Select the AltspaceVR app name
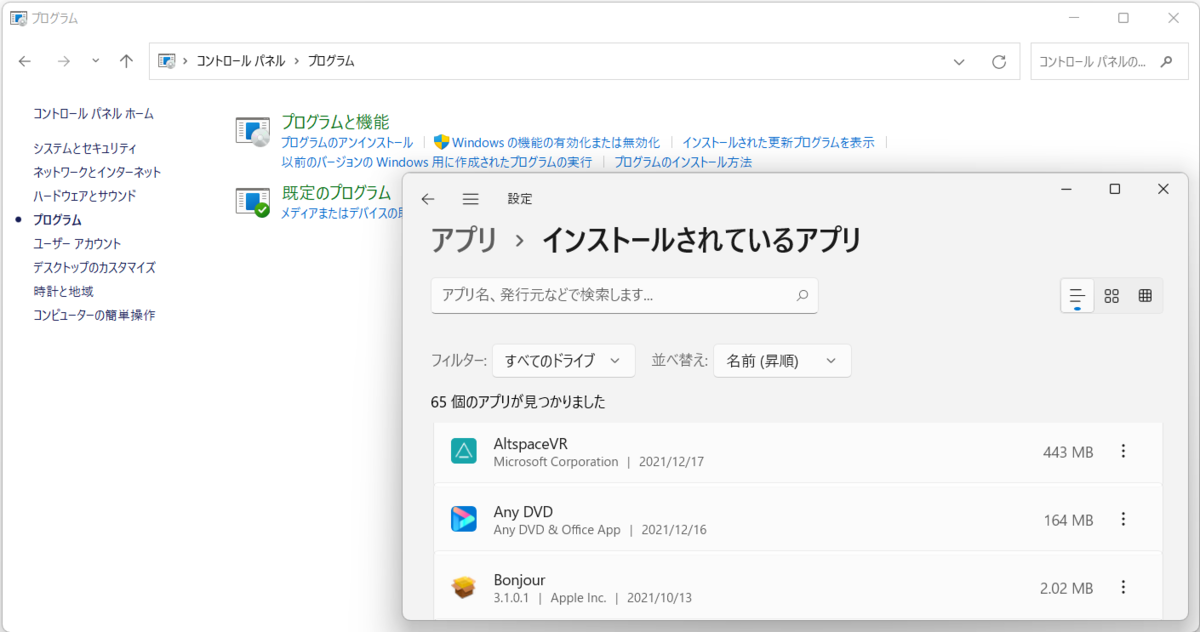Viewport: 1200px width, 632px height. pos(531,443)
